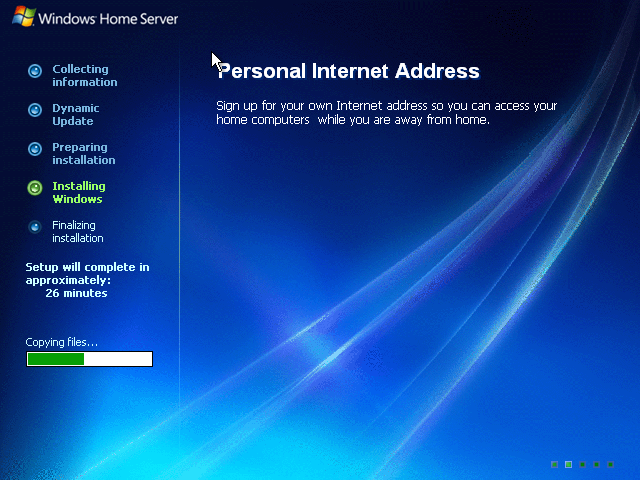The height and width of the screenshot is (480, 640).
Task: Click the Personal Internet Address heading
Action: 348,71
